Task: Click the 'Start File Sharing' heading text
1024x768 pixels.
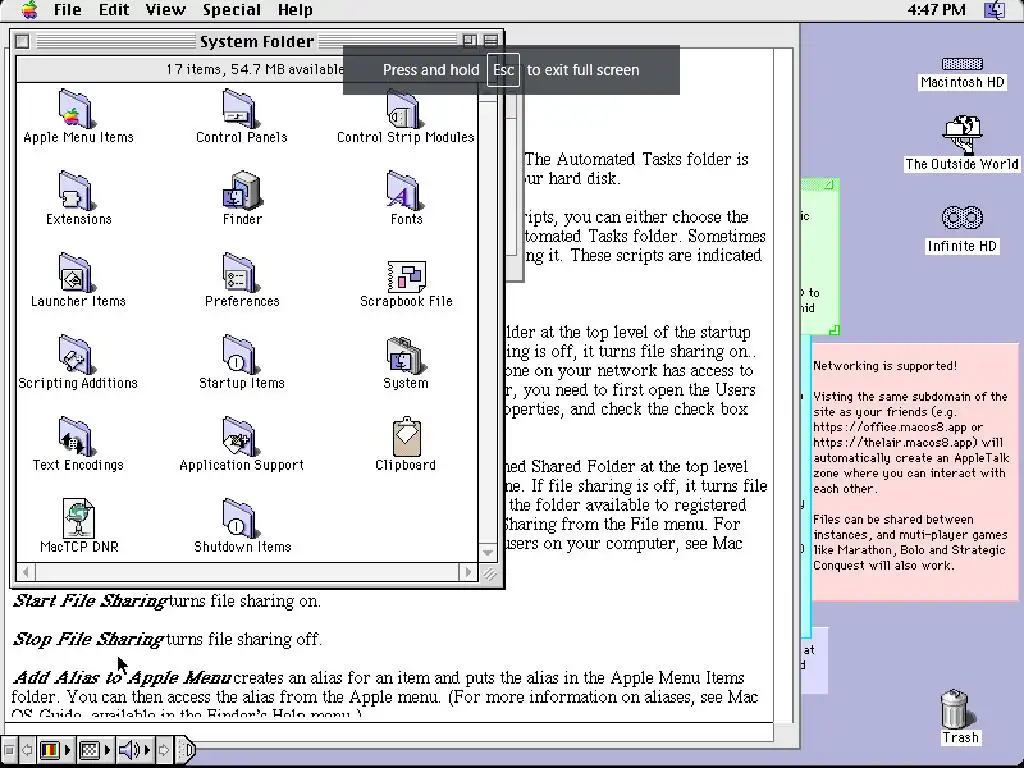Action: tap(89, 601)
